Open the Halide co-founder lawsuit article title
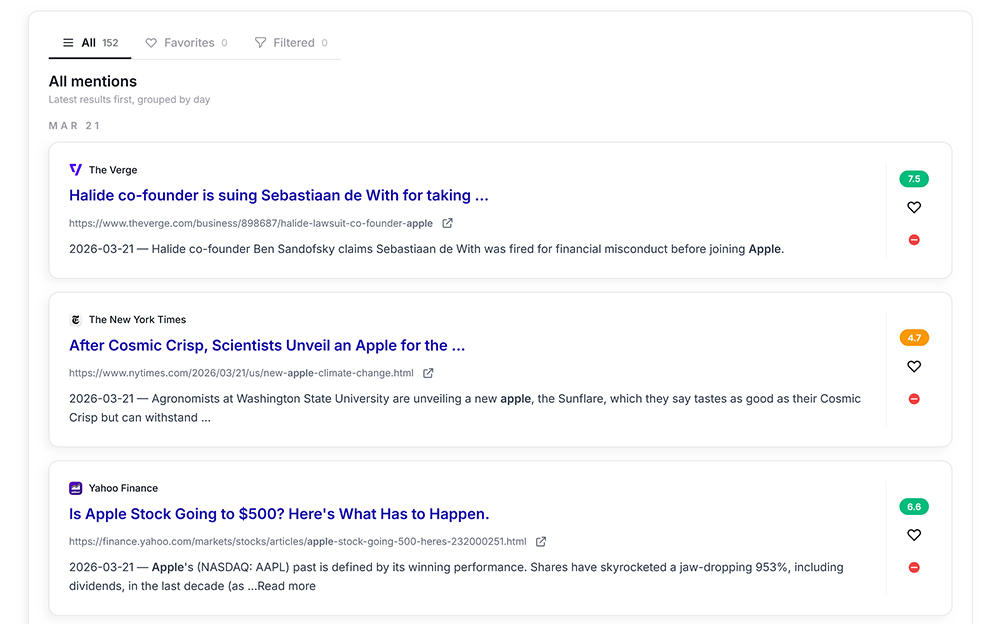This screenshot has width=1000, height=624. pos(279,195)
